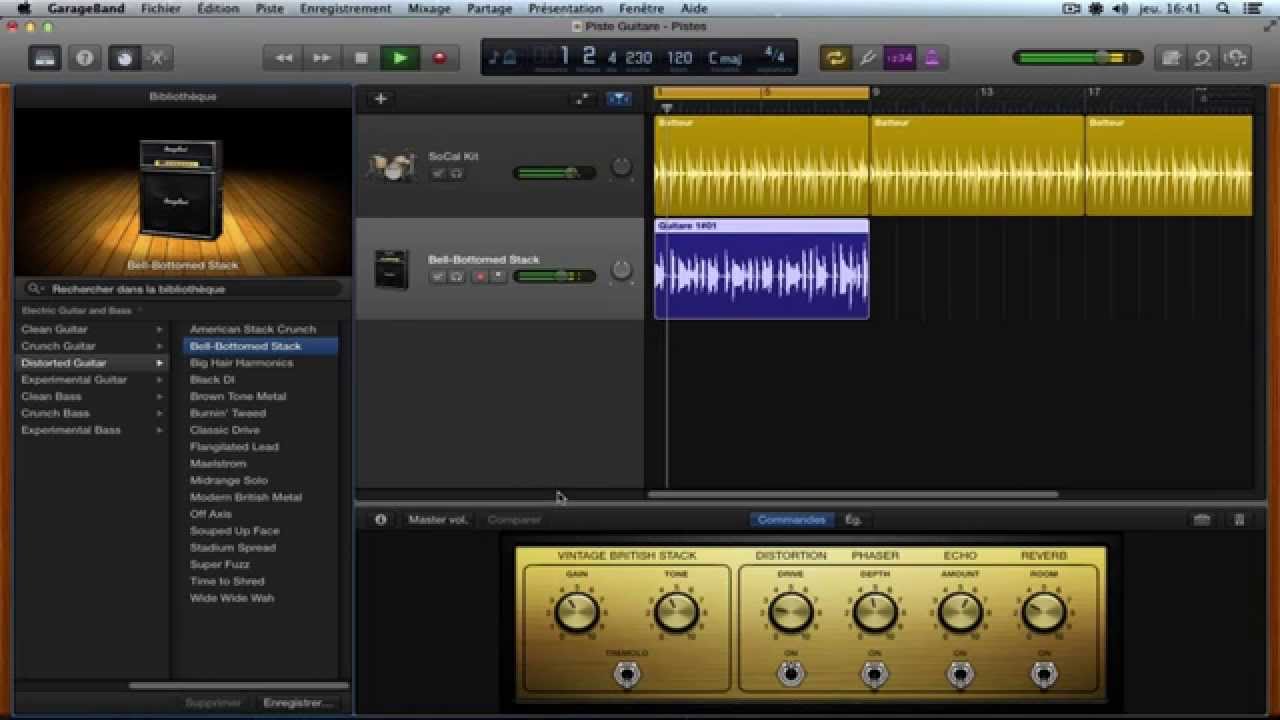Click the Bell-Bottomed Stack pan knob
This screenshot has height=720, width=1280.
pos(622,270)
